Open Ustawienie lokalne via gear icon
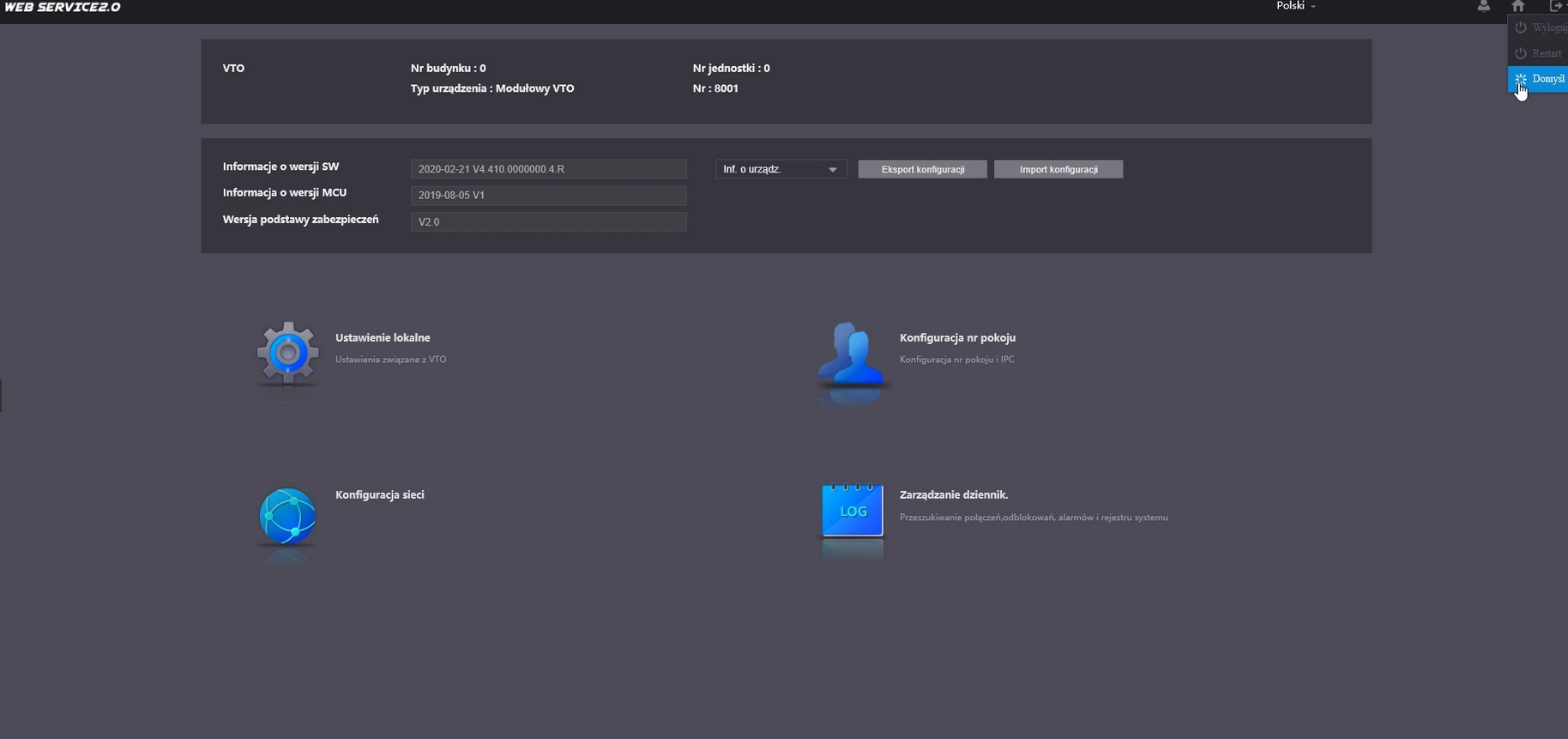 (287, 352)
